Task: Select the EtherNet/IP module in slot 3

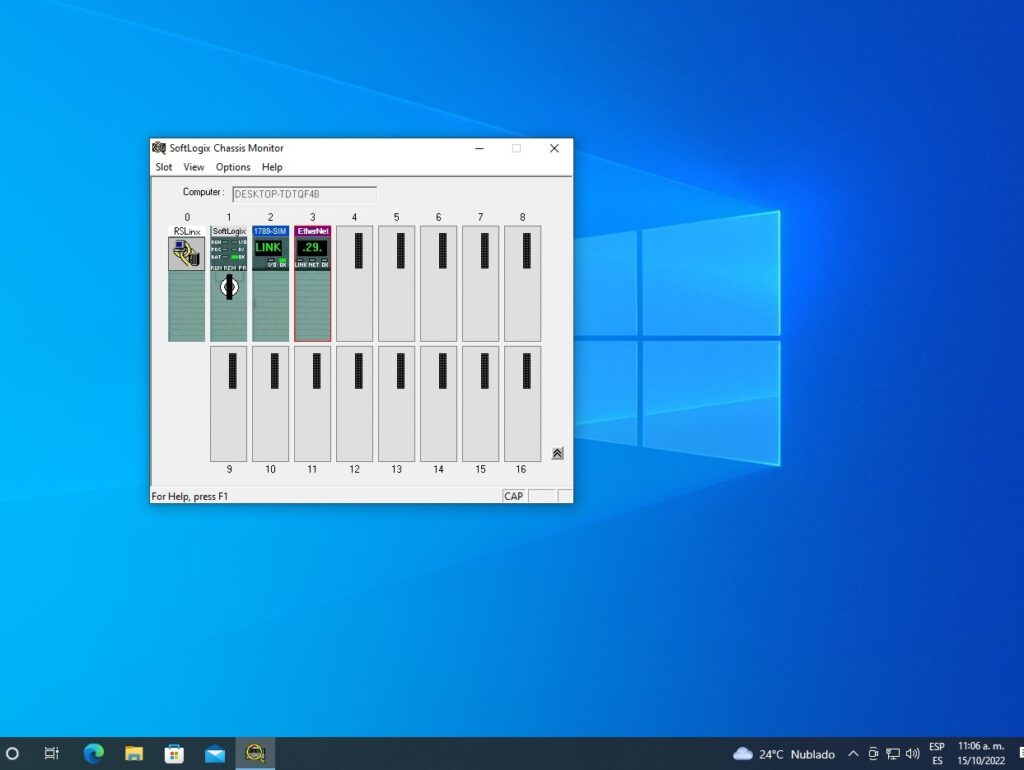Action: tap(312, 310)
